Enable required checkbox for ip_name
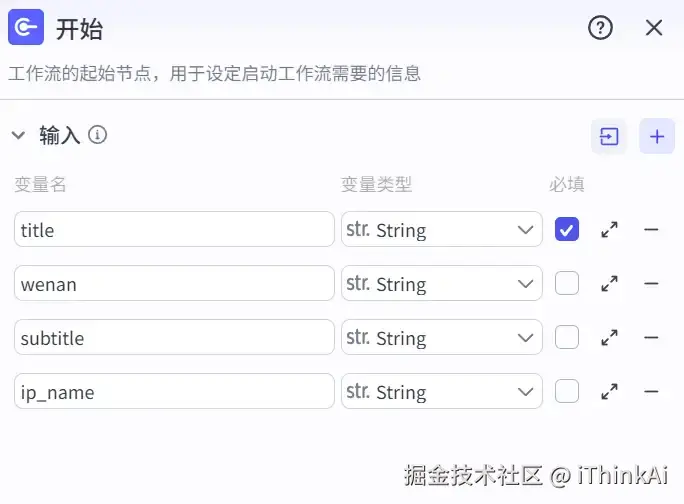Screen dimensions: 684x504 (x=567, y=392)
